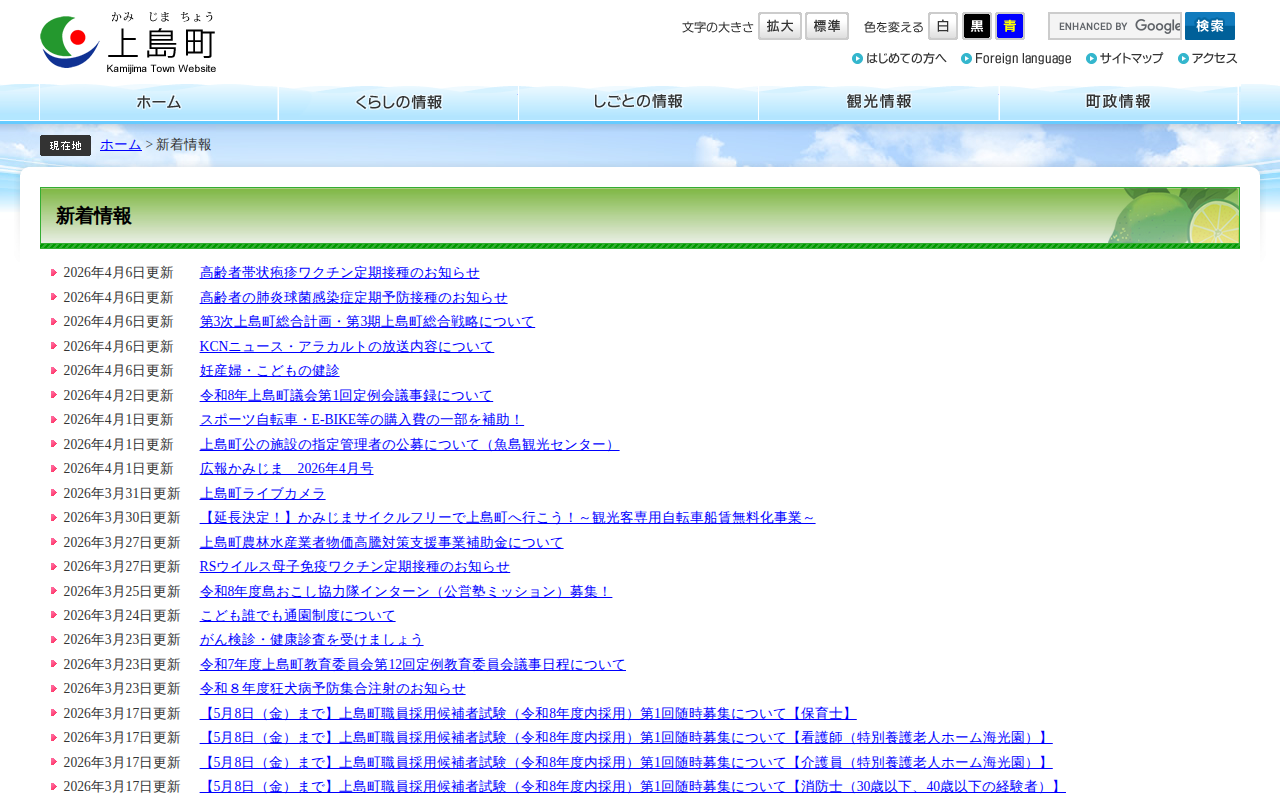
Task: Focus the Google search field
Action: click(1115, 26)
